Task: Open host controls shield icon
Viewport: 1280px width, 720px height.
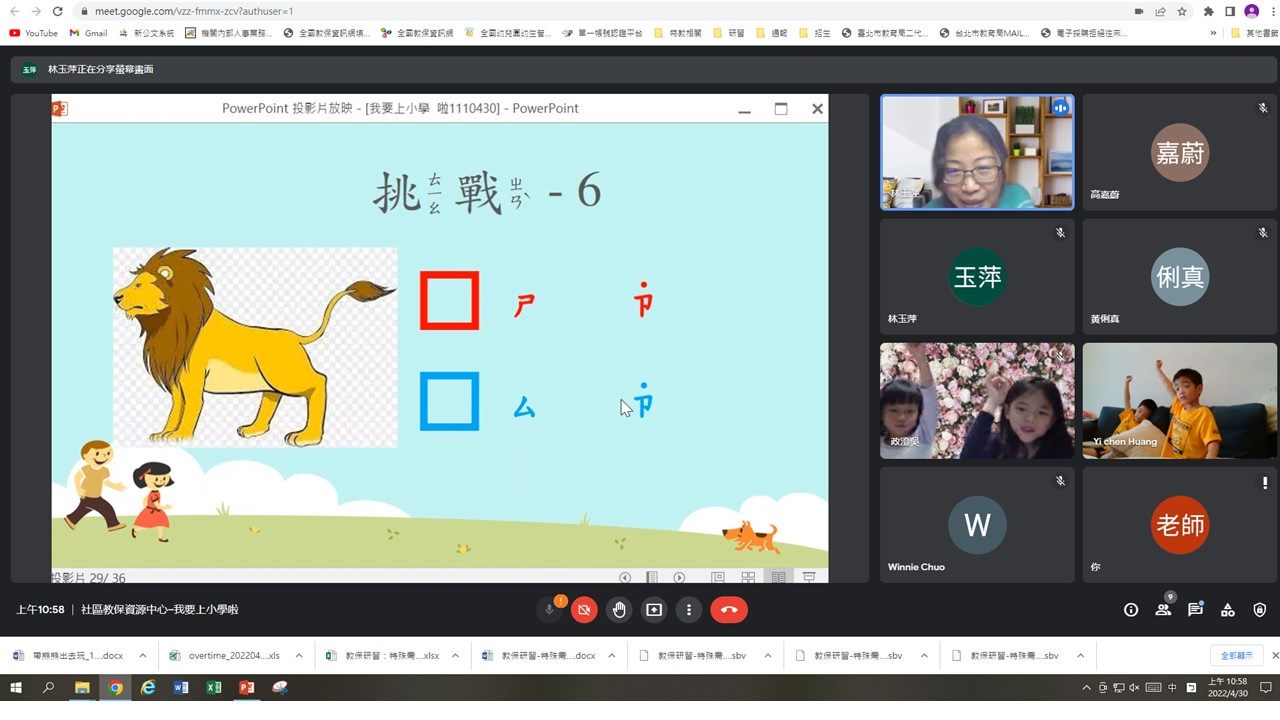Action: tap(1260, 610)
